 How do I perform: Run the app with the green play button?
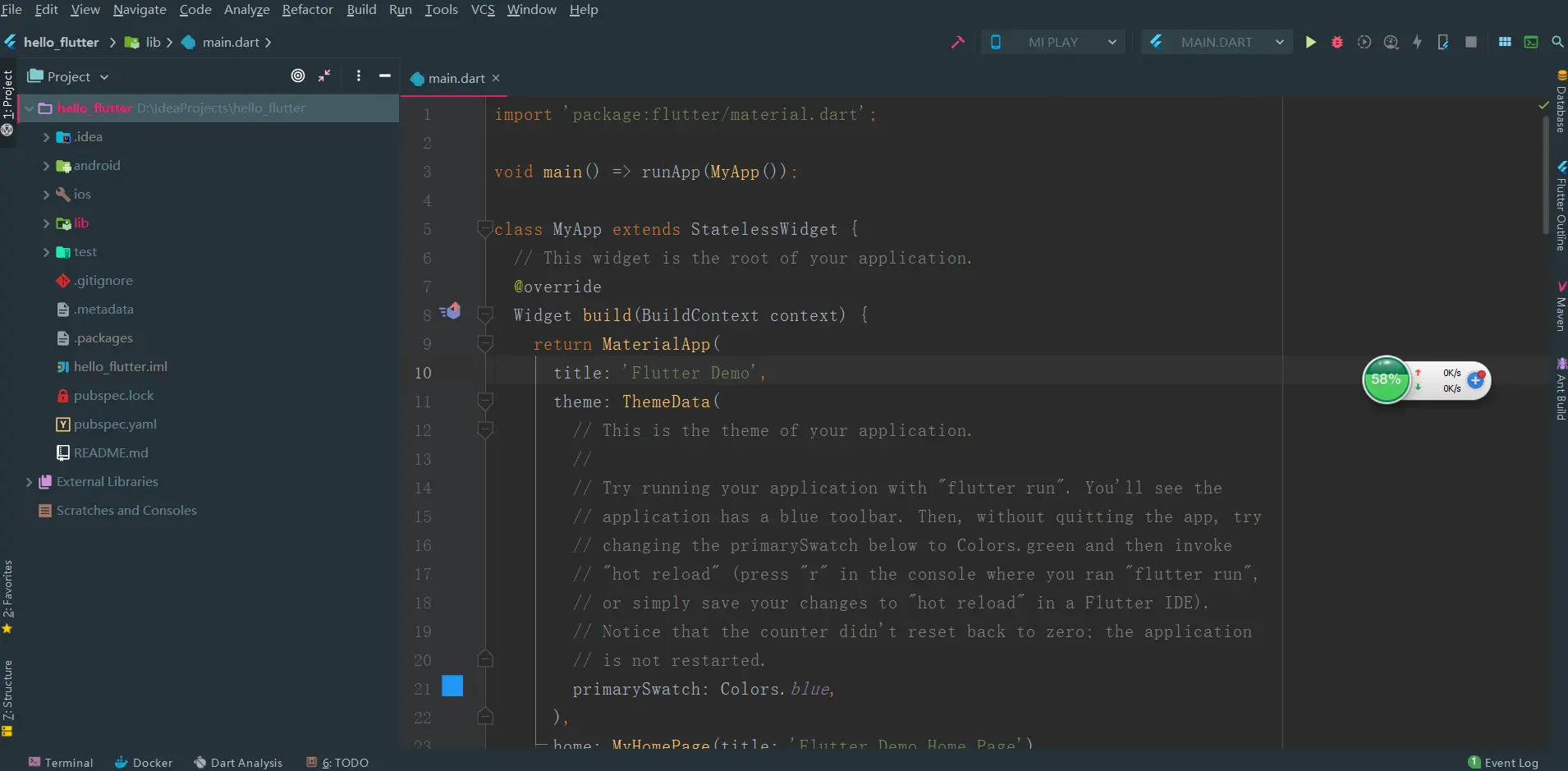1310,42
